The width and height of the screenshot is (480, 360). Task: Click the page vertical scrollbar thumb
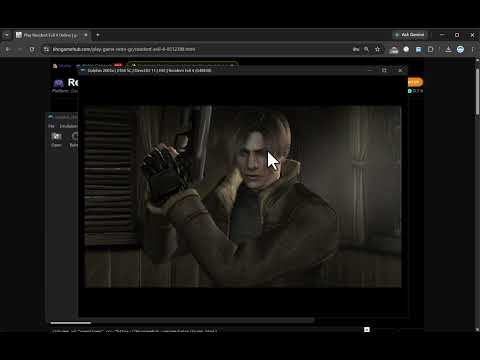click(x=477, y=92)
